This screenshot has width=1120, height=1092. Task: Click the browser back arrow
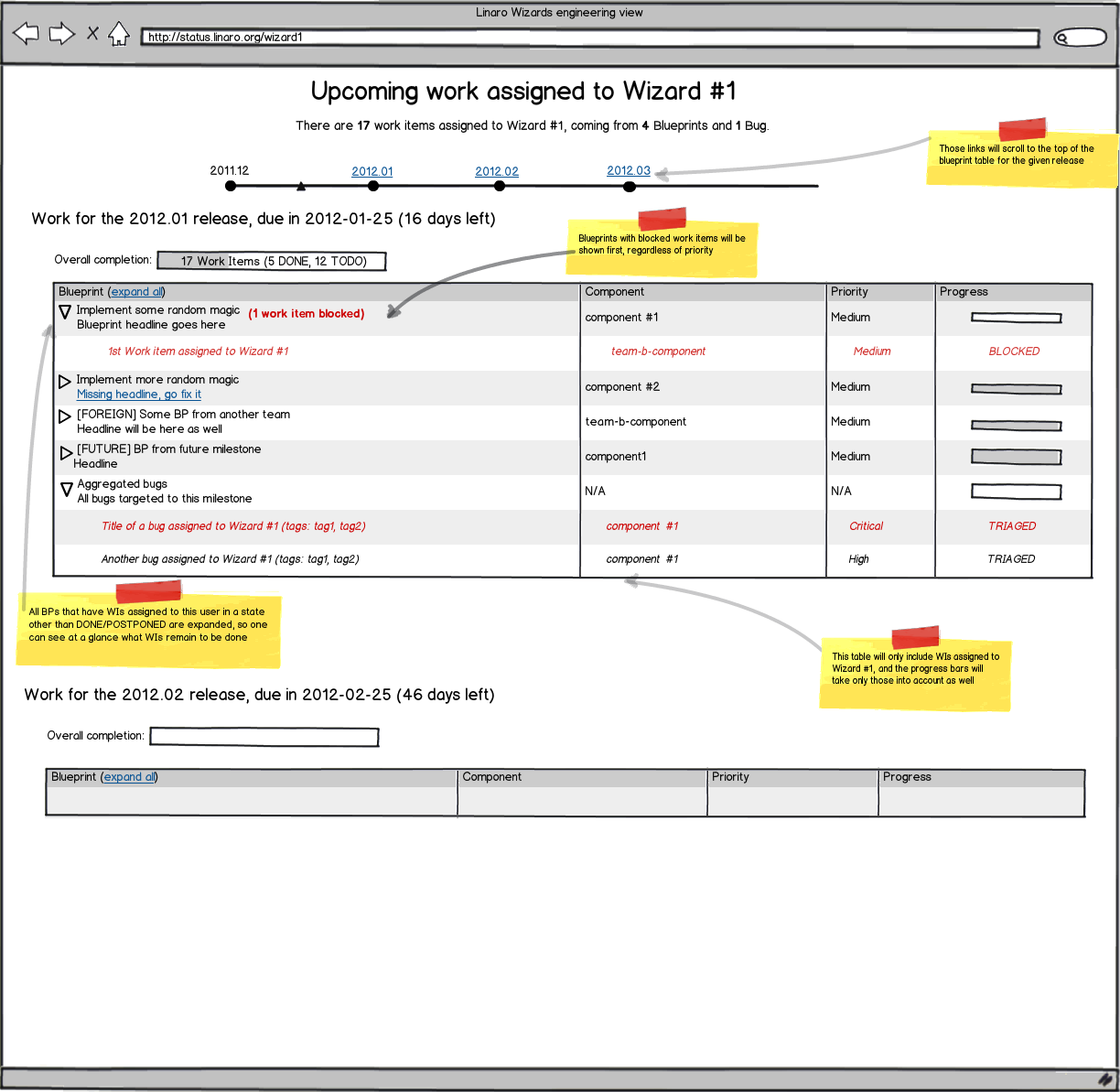click(26, 35)
